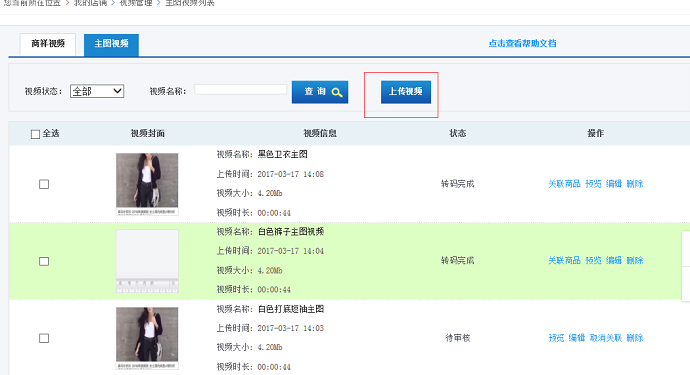Tick the 全选 select-all checkbox
690x375 pixels.
click(x=36, y=134)
